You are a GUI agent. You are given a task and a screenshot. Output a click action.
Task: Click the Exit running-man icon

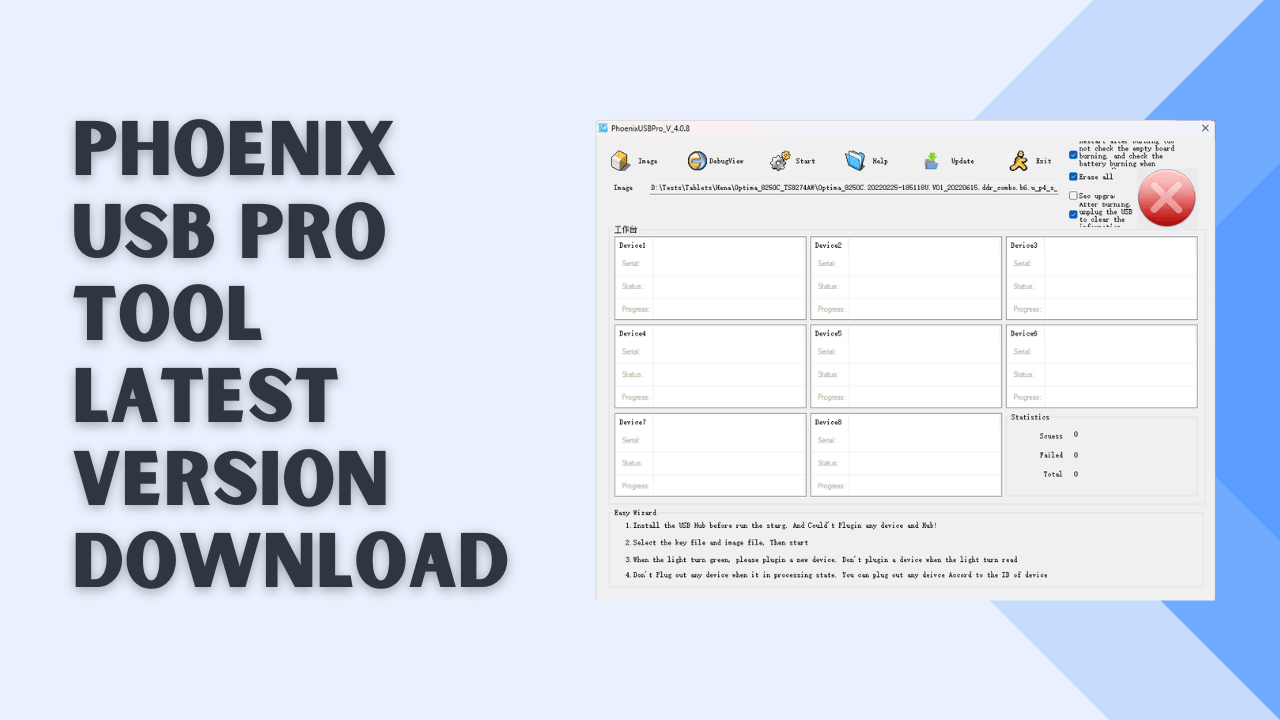pos(1018,161)
